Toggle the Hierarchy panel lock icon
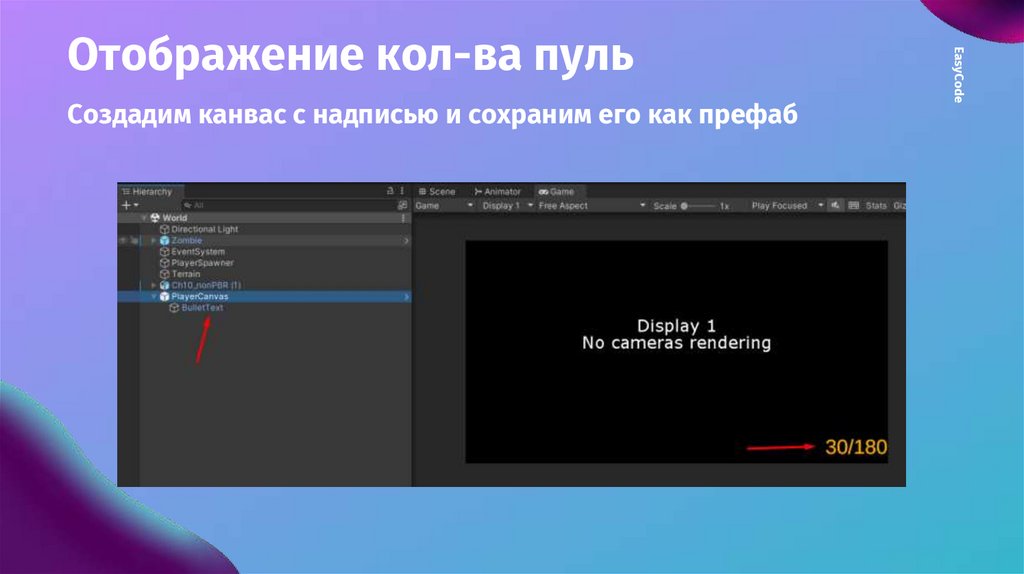 click(x=391, y=191)
